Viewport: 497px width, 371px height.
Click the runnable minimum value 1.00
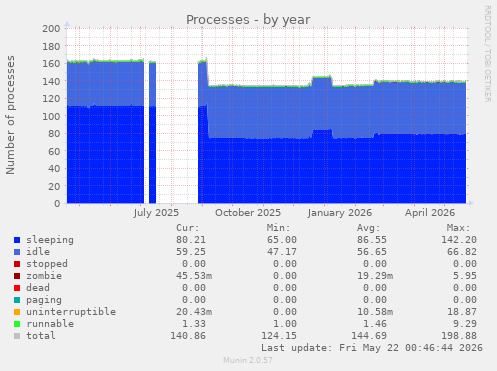click(x=285, y=324)
